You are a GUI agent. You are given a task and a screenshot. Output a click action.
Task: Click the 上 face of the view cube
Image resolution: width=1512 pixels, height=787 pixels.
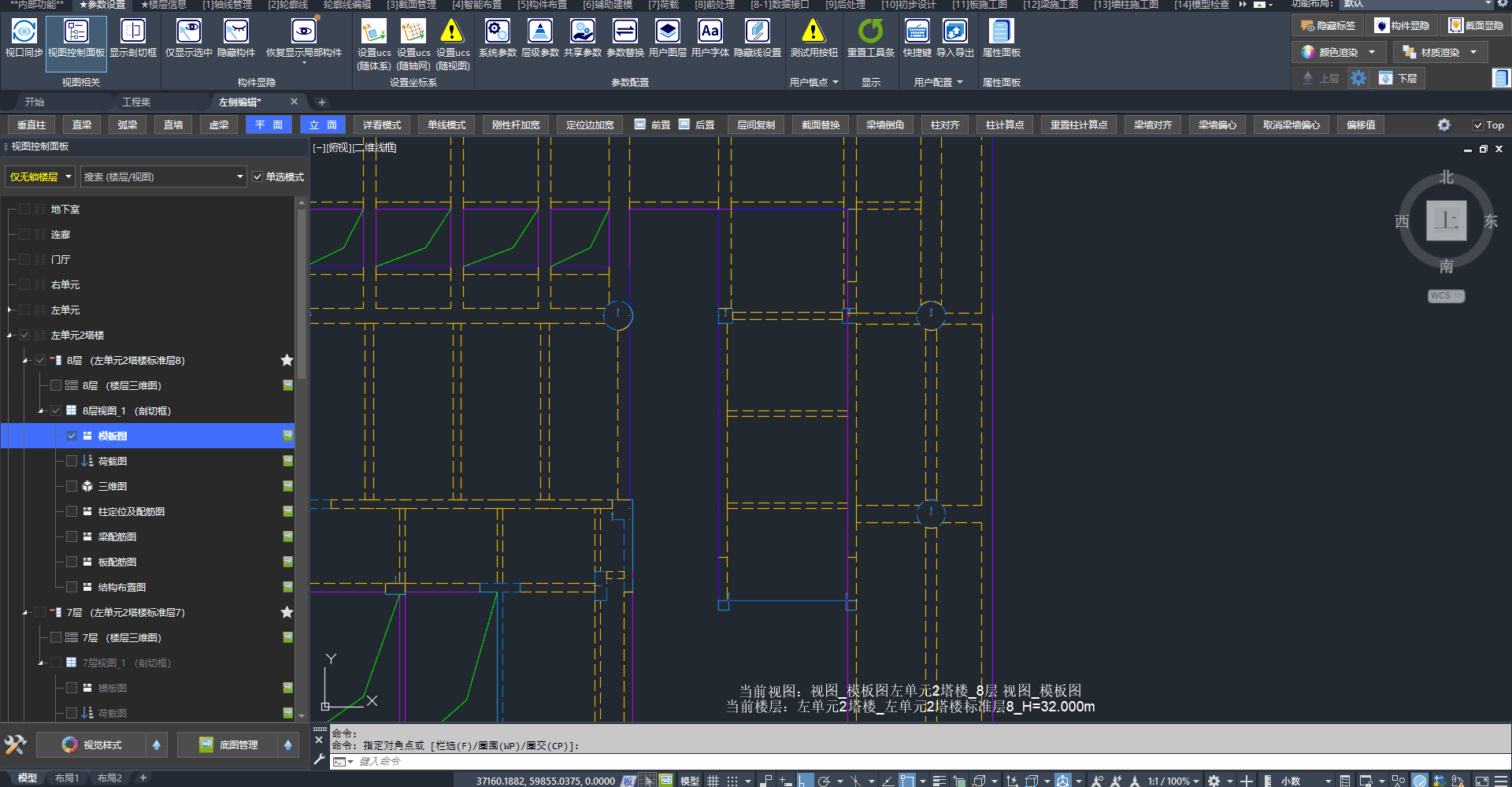coord(1446,220)
